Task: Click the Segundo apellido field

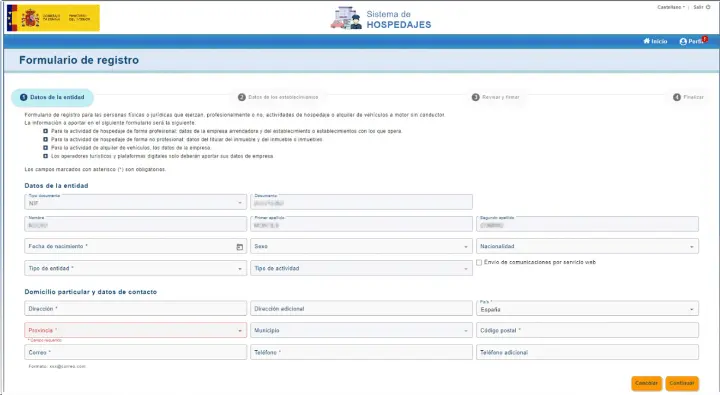Action: [x=587, y=224]
